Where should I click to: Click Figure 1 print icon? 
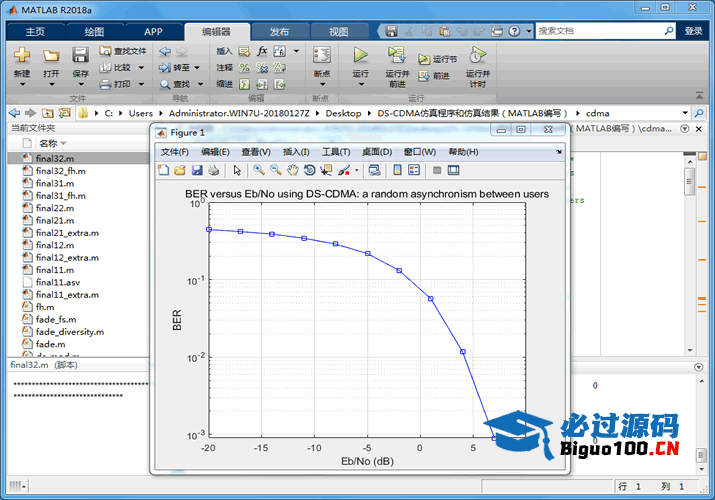[213, 170]
